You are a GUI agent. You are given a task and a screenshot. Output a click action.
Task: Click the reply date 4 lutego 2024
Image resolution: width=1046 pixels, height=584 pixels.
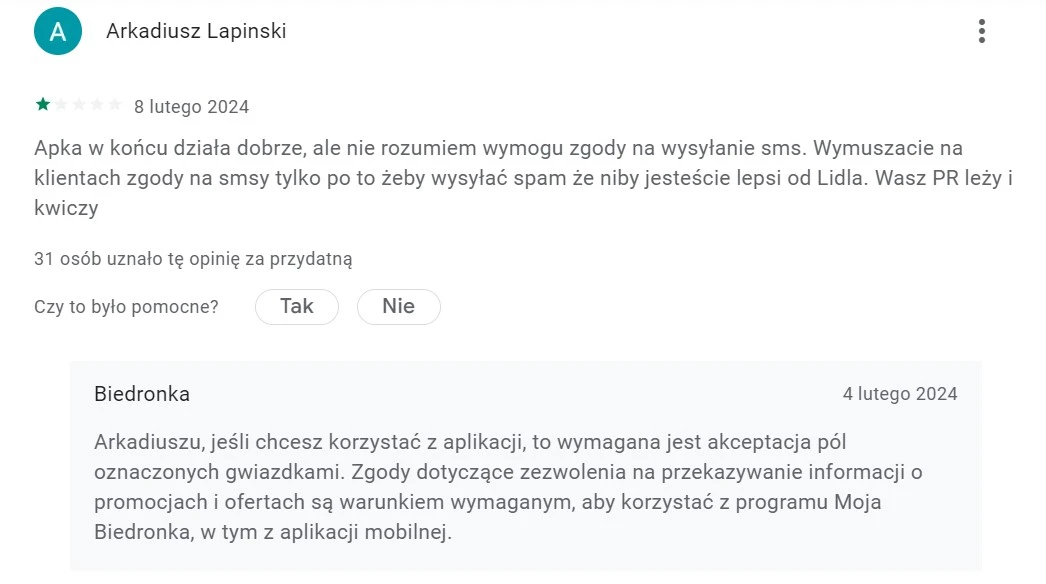coord(900,394)
